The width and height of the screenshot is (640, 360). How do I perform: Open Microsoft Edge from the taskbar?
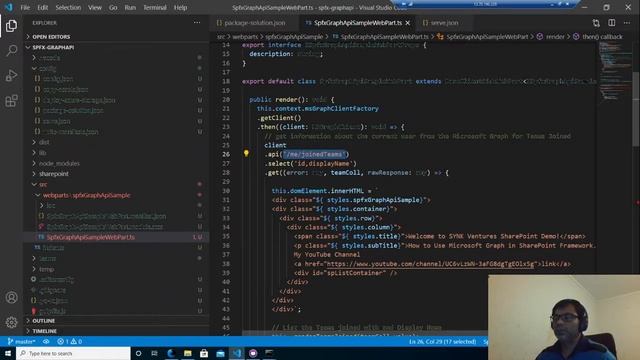(171, 353)
